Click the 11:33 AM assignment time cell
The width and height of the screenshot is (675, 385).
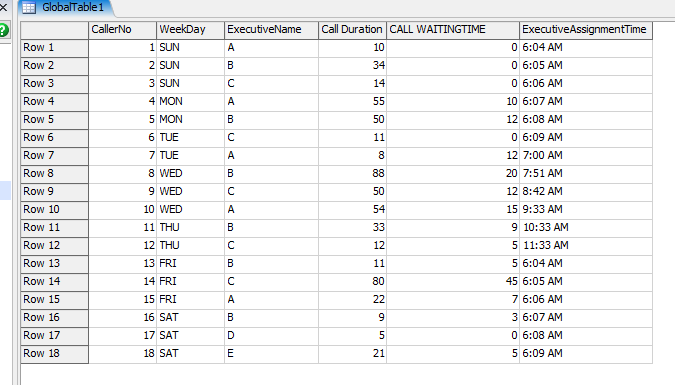pos(586,245)
